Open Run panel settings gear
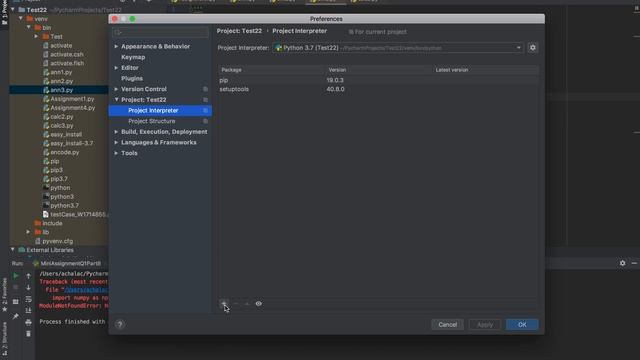The image size is (640, 360). tap(622, 263)
